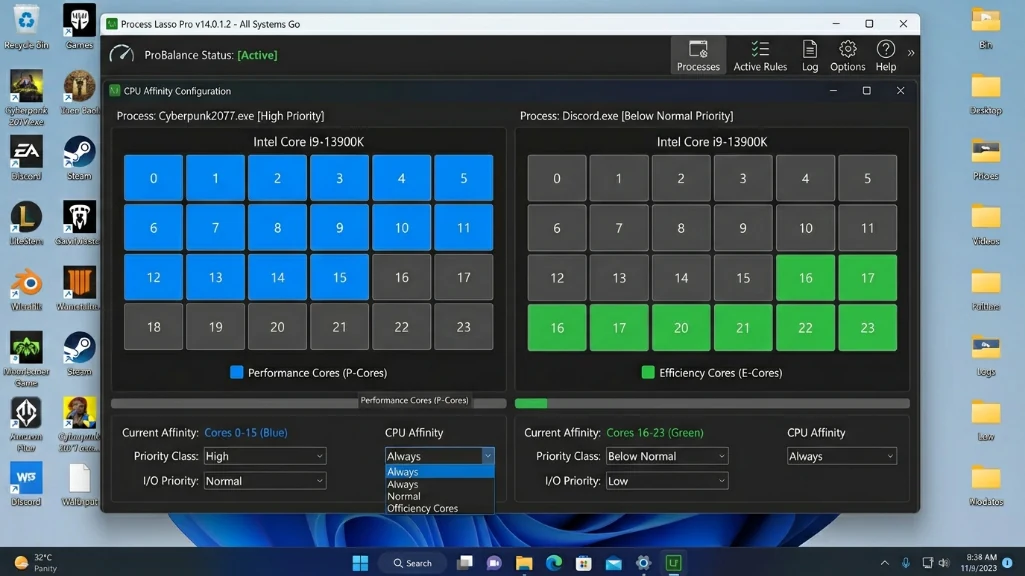Open the volume icon in system tray
Image resolution: width=1025 pixels, height=576 pixels.
coord(944,563)
